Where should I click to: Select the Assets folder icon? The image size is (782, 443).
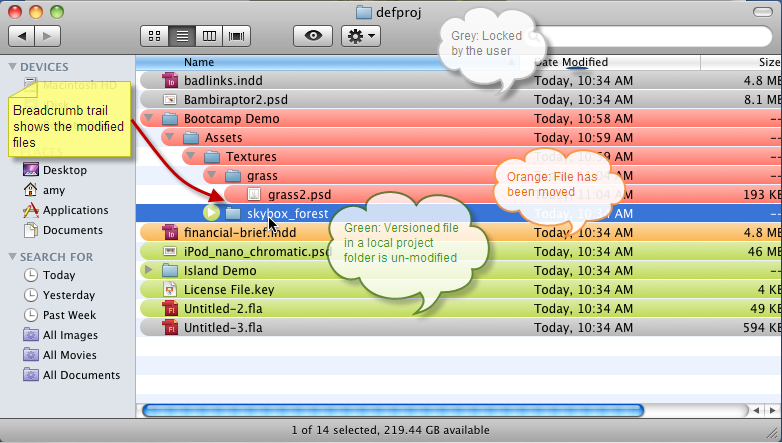[191, 137]
